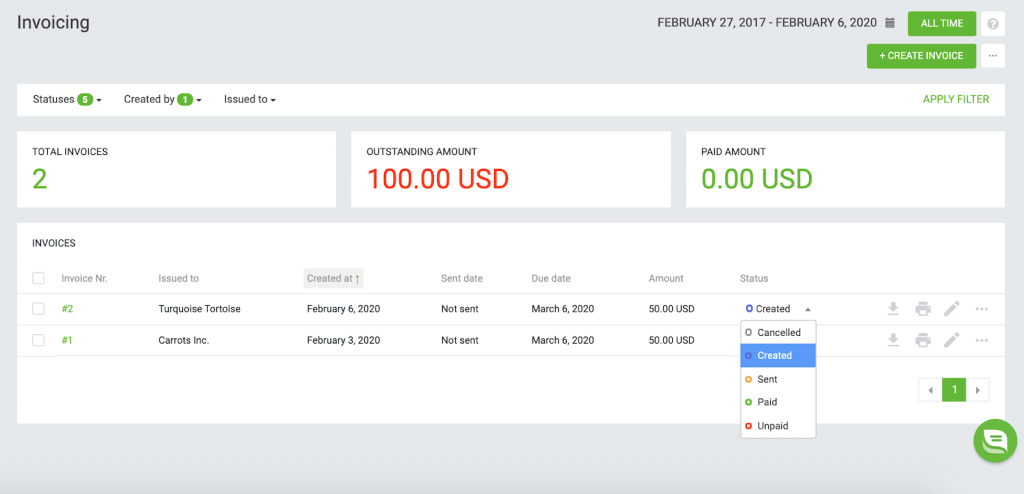The height and width of the screenshot is (494, 1024).
Task: Tick the checkbox for invoice #1
Action: (39, 340)
